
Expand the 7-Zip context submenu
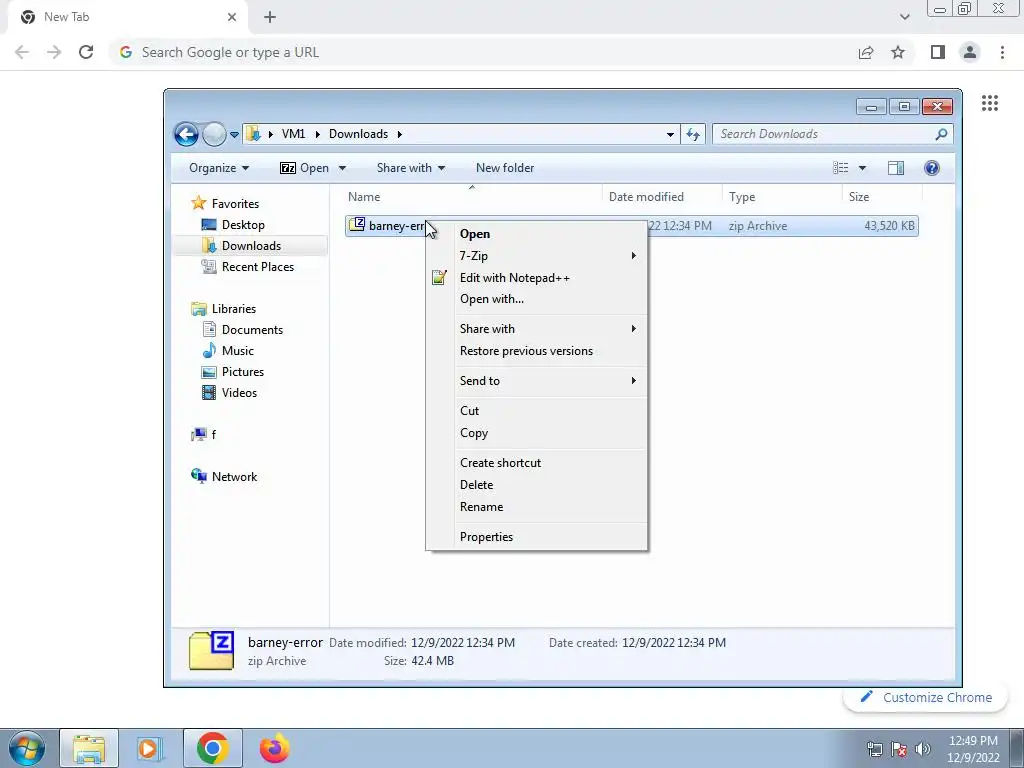coord(536,256)
